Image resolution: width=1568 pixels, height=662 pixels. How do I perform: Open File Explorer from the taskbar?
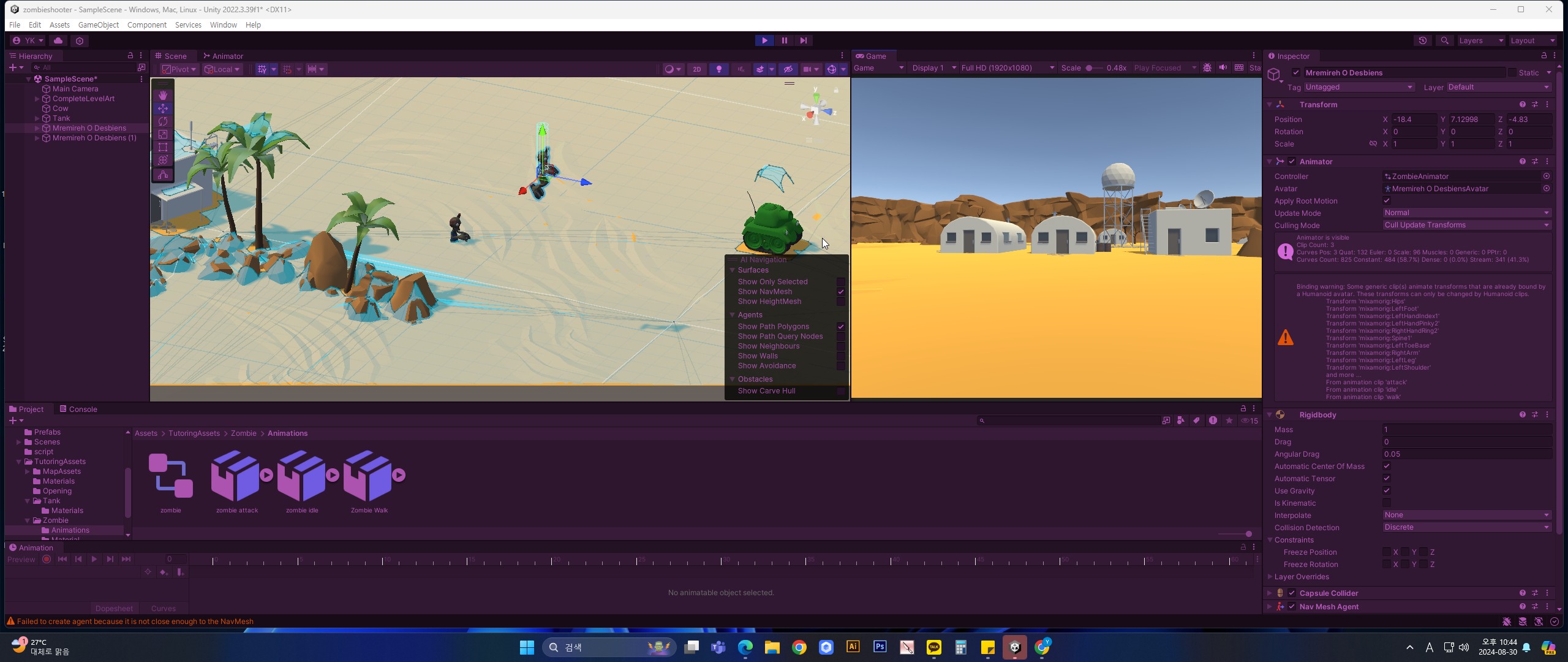tap(772, 647)
